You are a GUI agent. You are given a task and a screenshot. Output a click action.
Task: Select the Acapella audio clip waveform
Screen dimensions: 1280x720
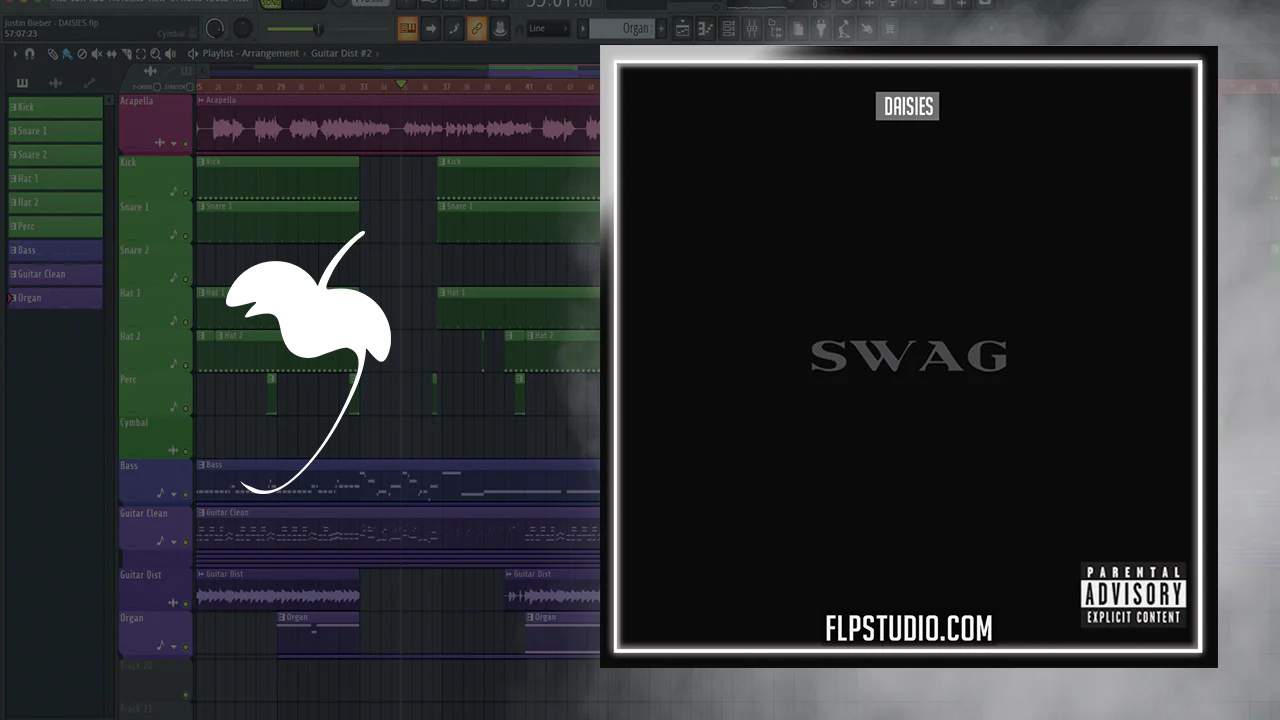click(x=398, y=129)
